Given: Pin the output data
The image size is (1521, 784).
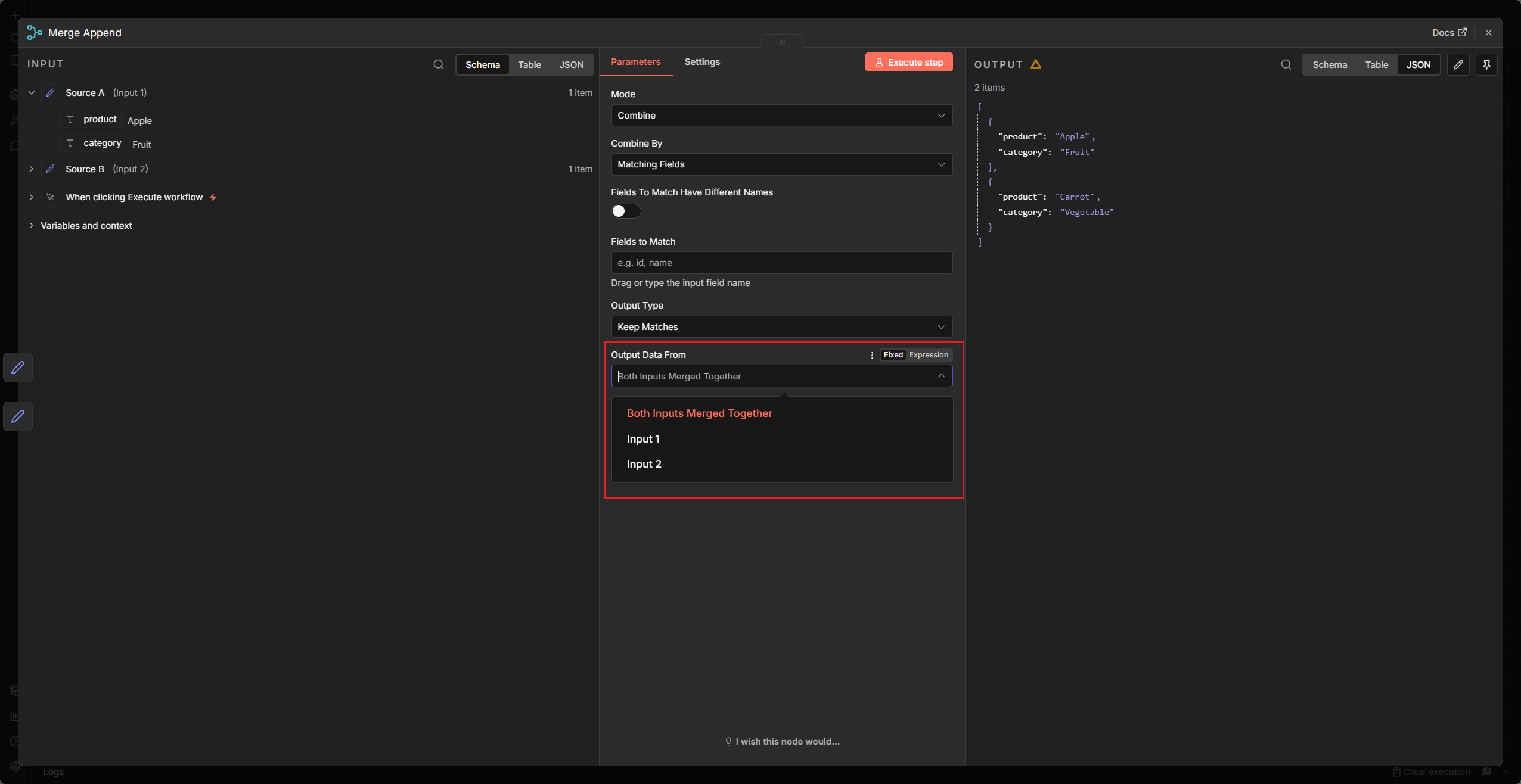Looking at the screenshot, I should point(1486,64).
